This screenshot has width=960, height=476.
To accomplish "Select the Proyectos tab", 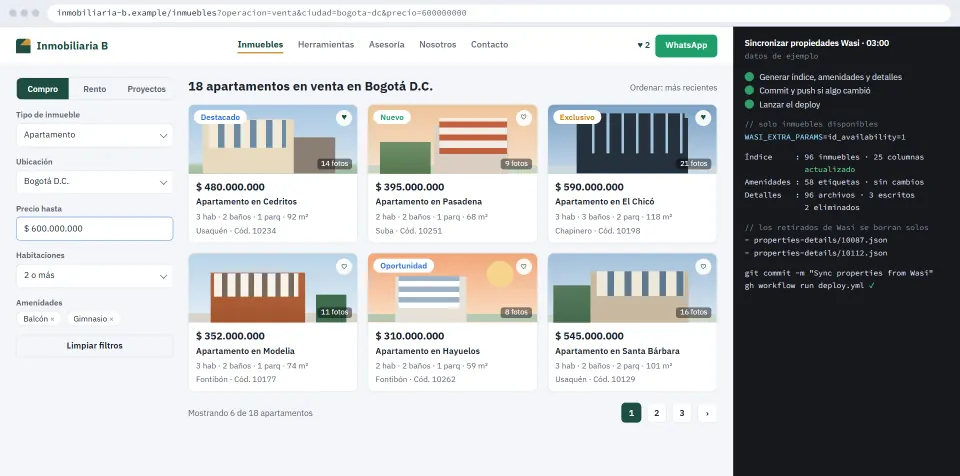I will (x=147, y=89).
